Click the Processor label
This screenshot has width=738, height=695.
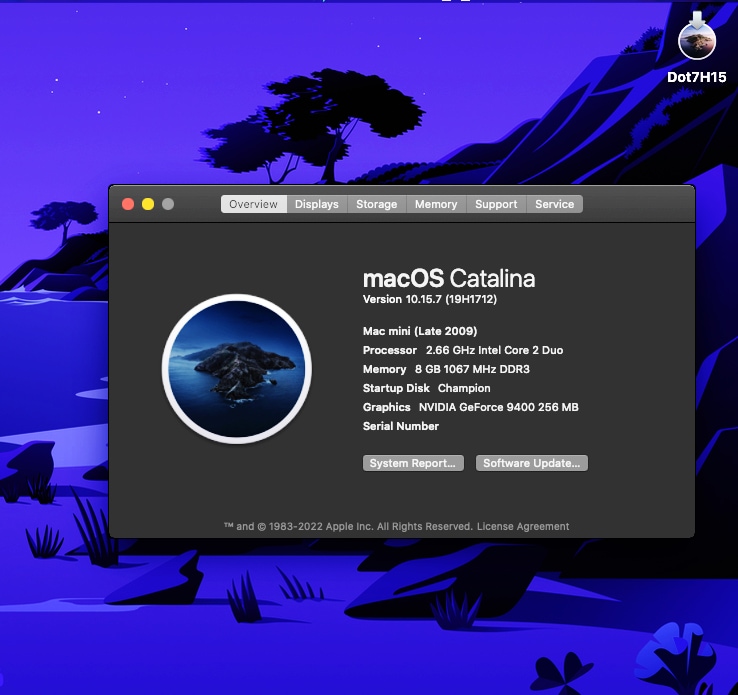(x=390, y=350)
